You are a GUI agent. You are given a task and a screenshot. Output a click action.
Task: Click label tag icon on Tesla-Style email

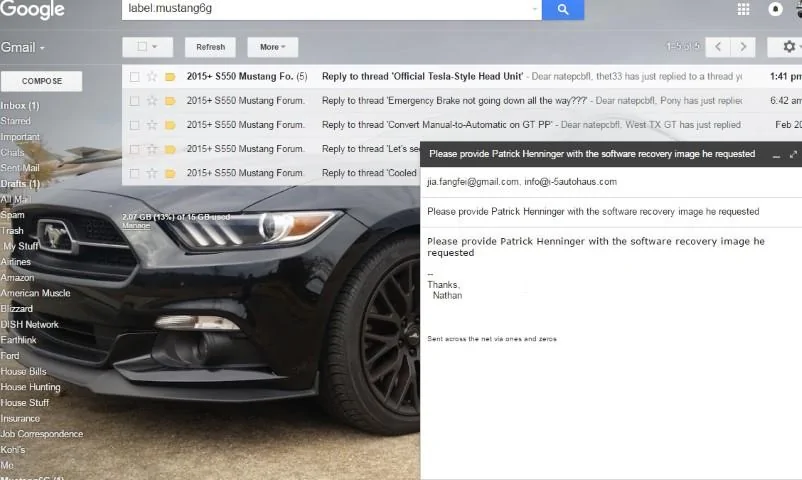point(170,77)
